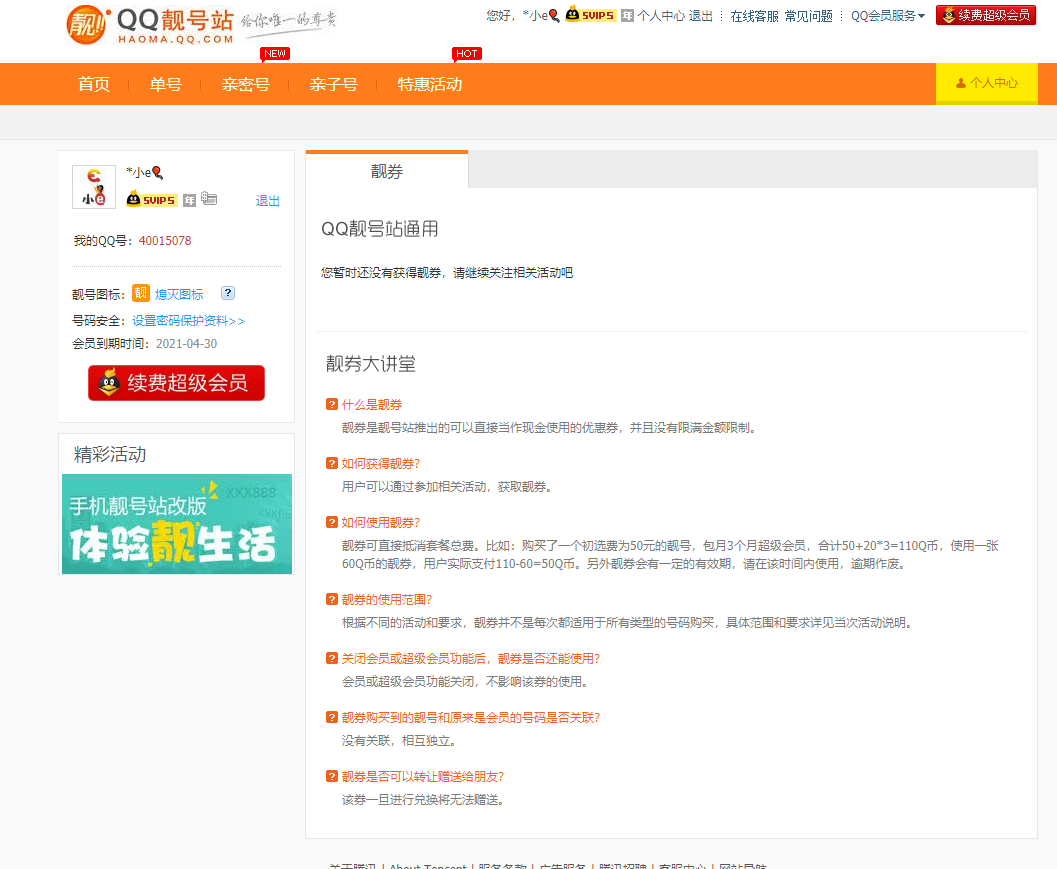This screenshot has width=1057, height=869.
Task: Click username *小e in sidebar
Action: 145,173
